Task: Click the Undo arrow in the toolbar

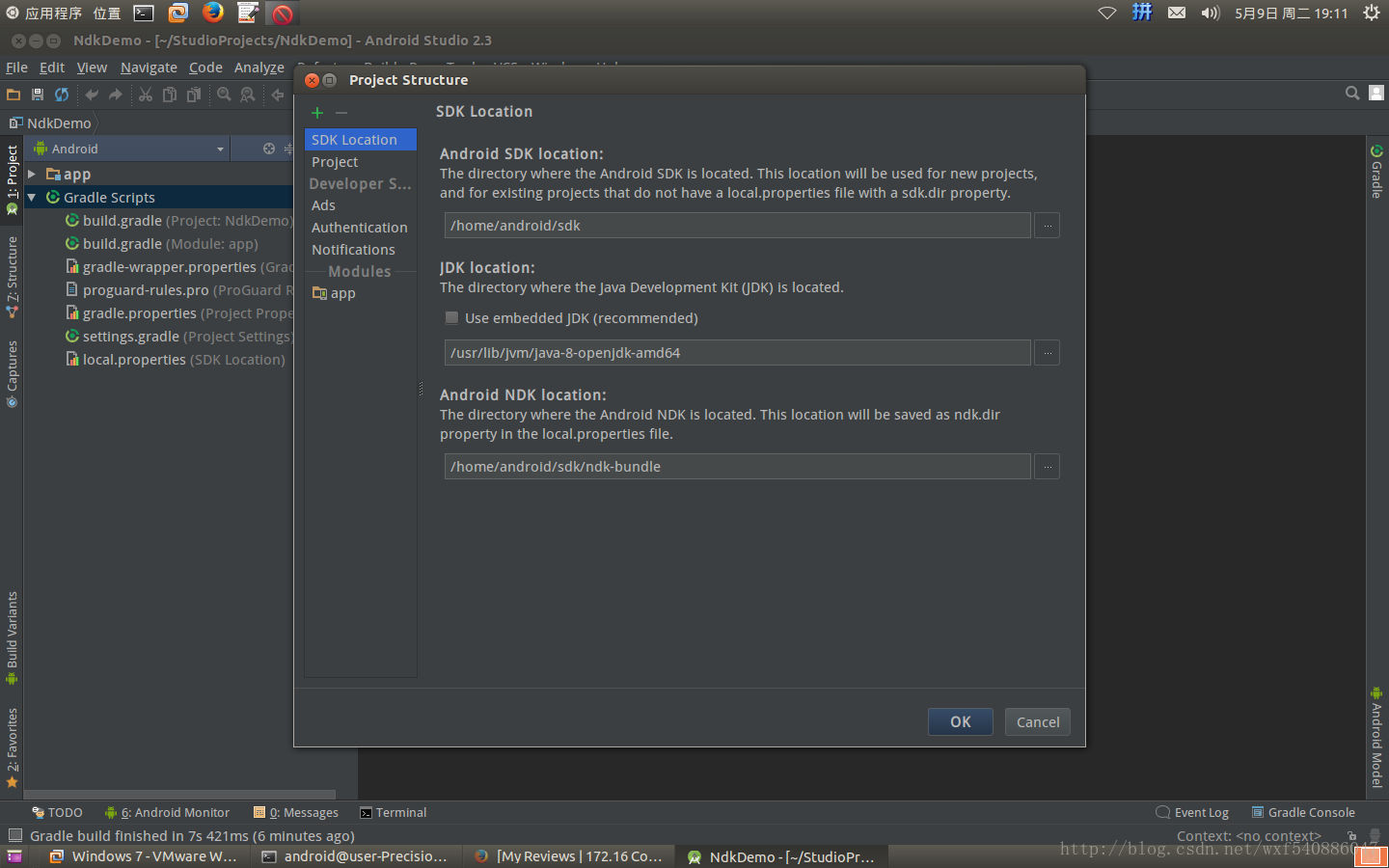Action: coord(92,95)
